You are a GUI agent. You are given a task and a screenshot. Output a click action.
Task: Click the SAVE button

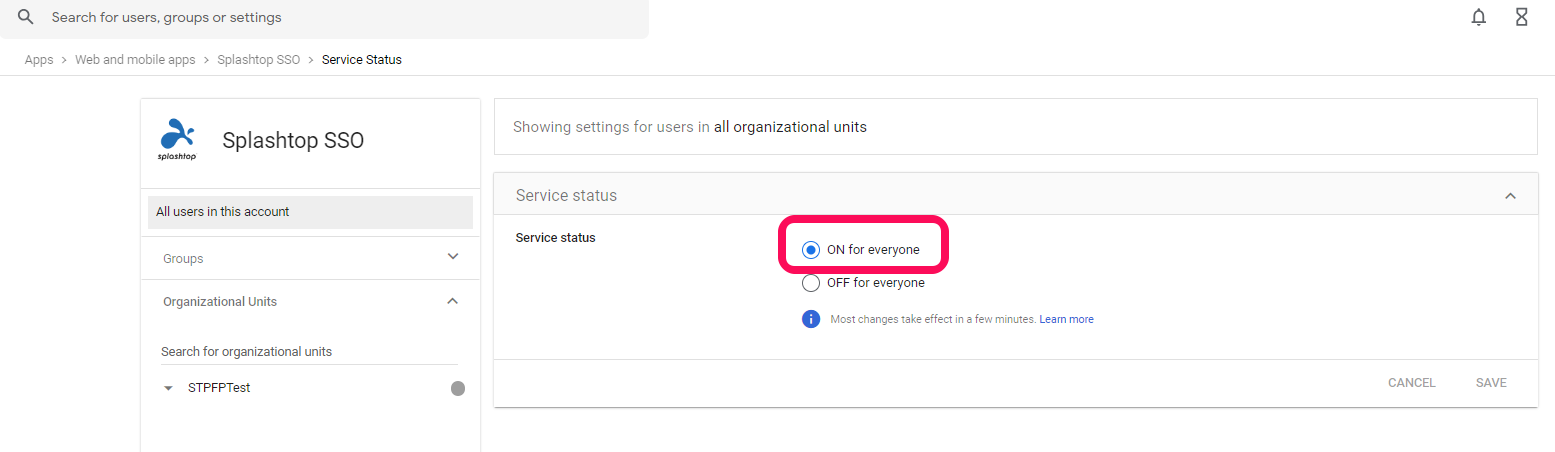point(1491,383)
